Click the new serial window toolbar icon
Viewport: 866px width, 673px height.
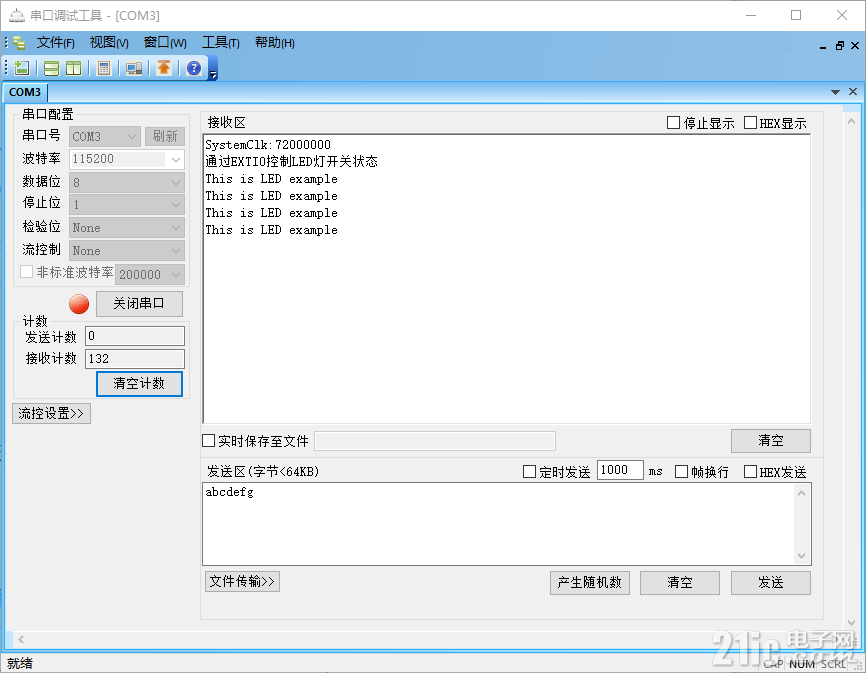click(22, 68)
